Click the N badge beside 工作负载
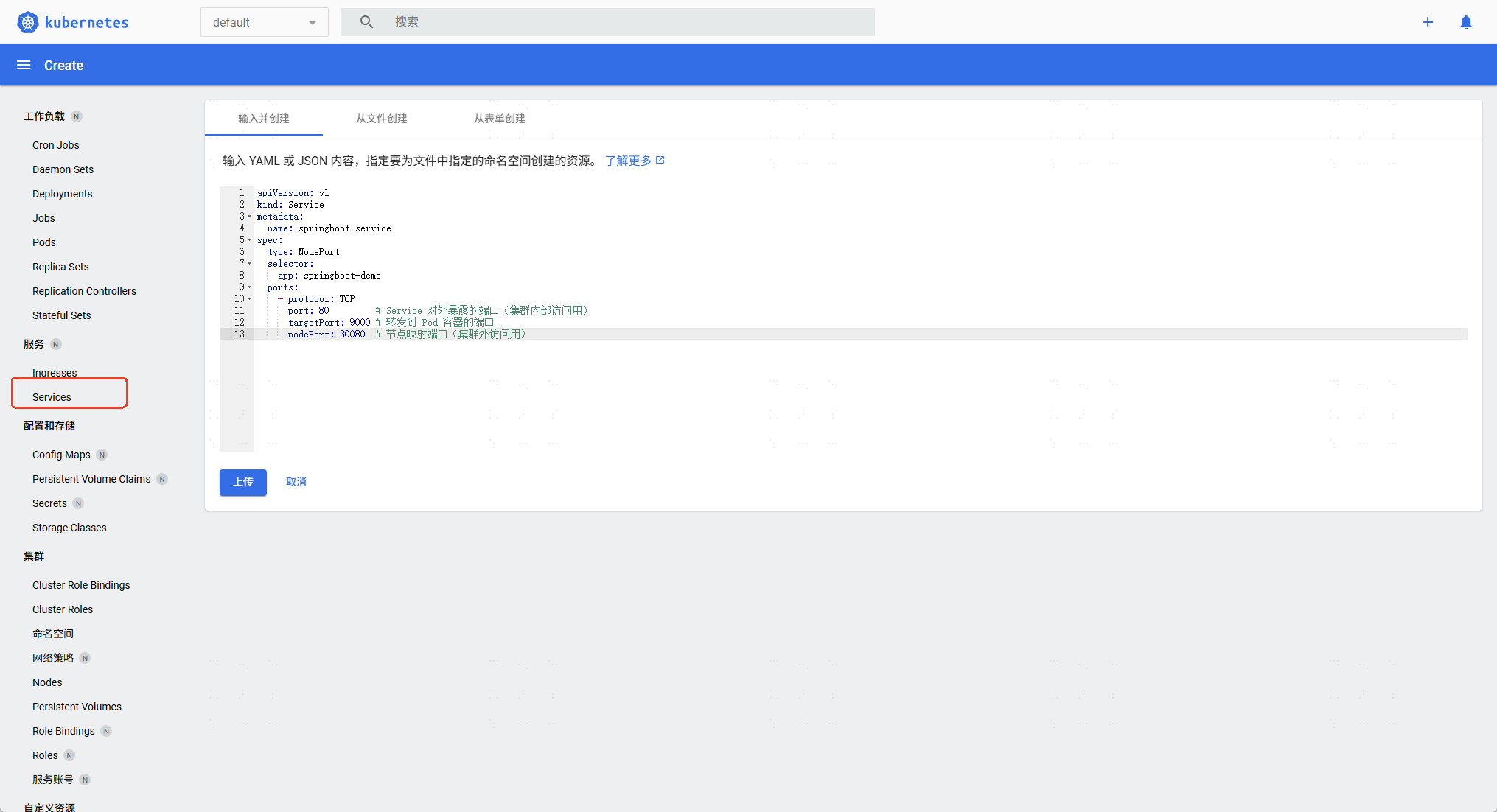 coord(76,116)
